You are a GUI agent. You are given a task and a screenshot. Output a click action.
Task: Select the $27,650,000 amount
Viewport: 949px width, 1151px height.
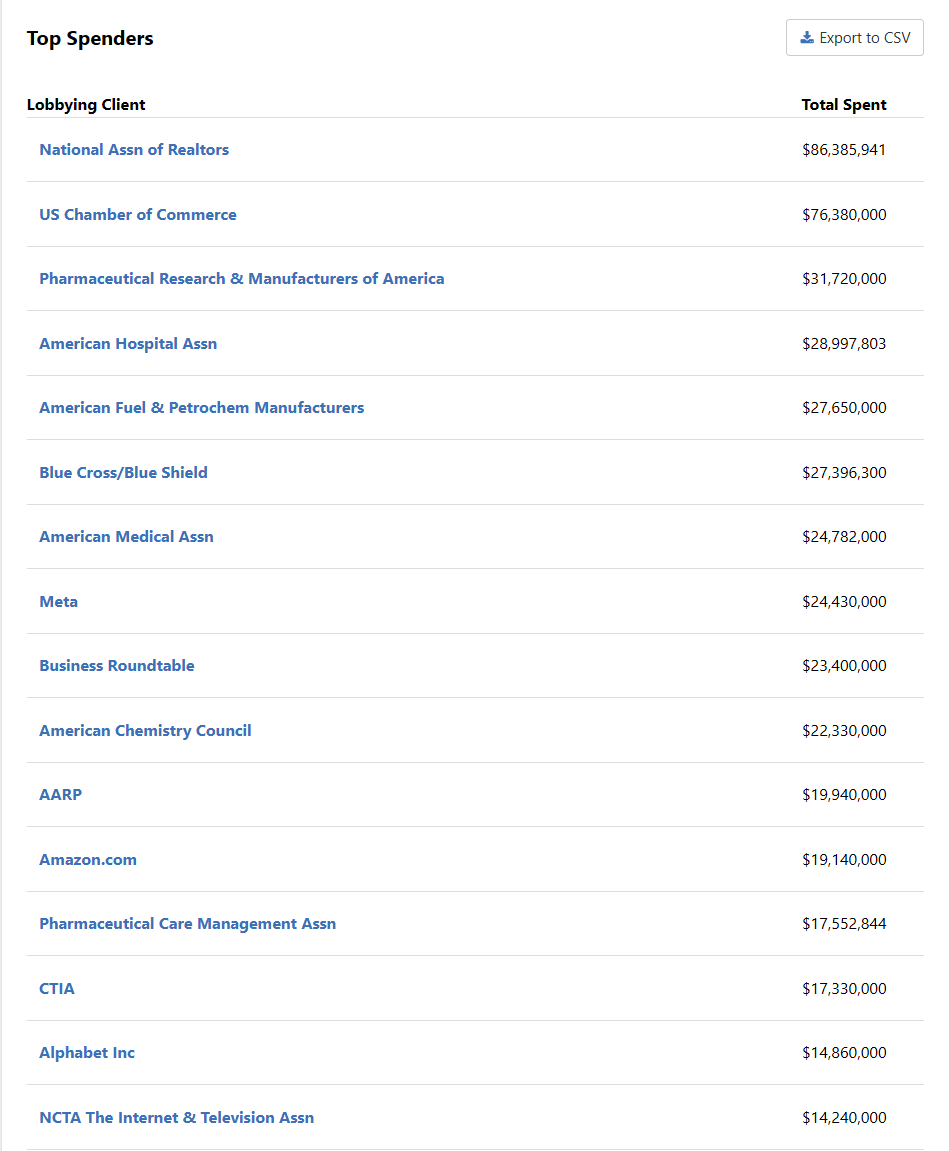[844, 407]
